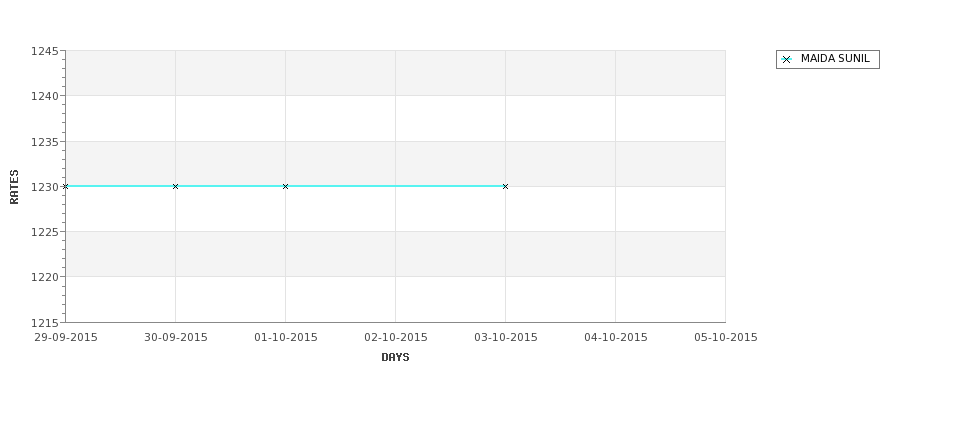
Task: Click the 1225 y-axis label
Action: 45,232
